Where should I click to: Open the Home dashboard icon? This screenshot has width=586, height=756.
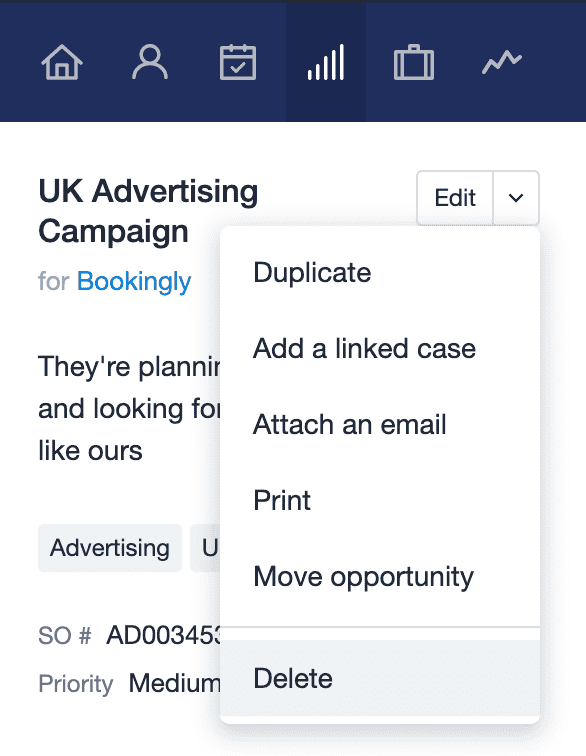pos(62,62)
